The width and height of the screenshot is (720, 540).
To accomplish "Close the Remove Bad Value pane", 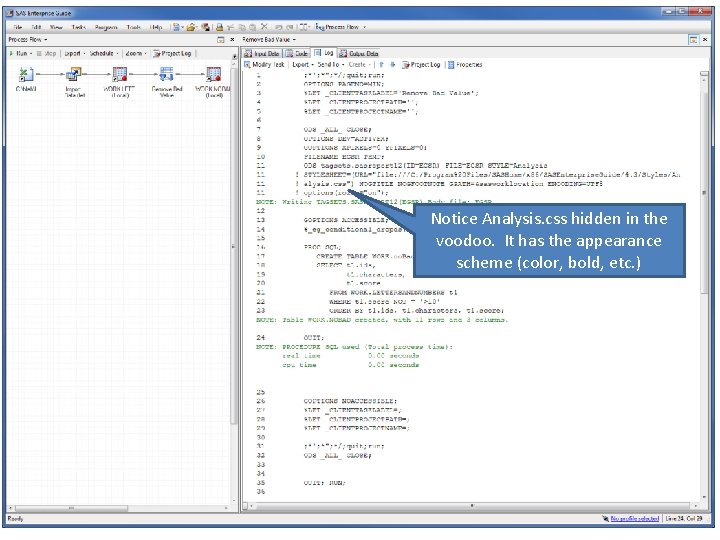I will 705,40.
